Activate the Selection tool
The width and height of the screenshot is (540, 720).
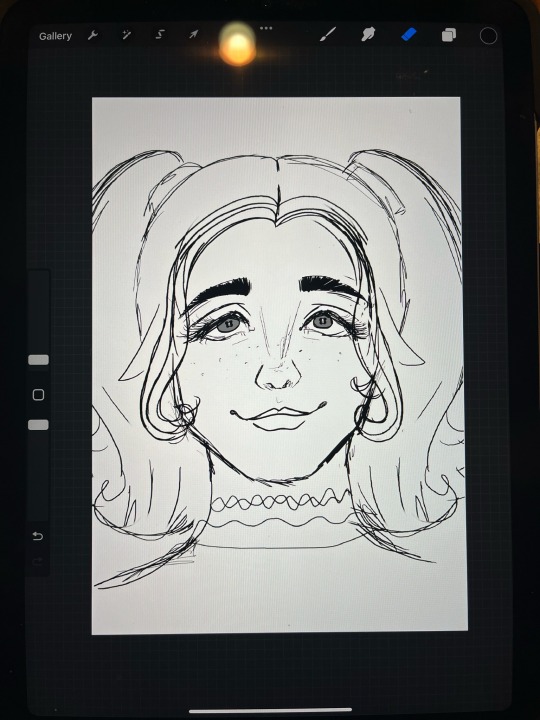[159, 34]
